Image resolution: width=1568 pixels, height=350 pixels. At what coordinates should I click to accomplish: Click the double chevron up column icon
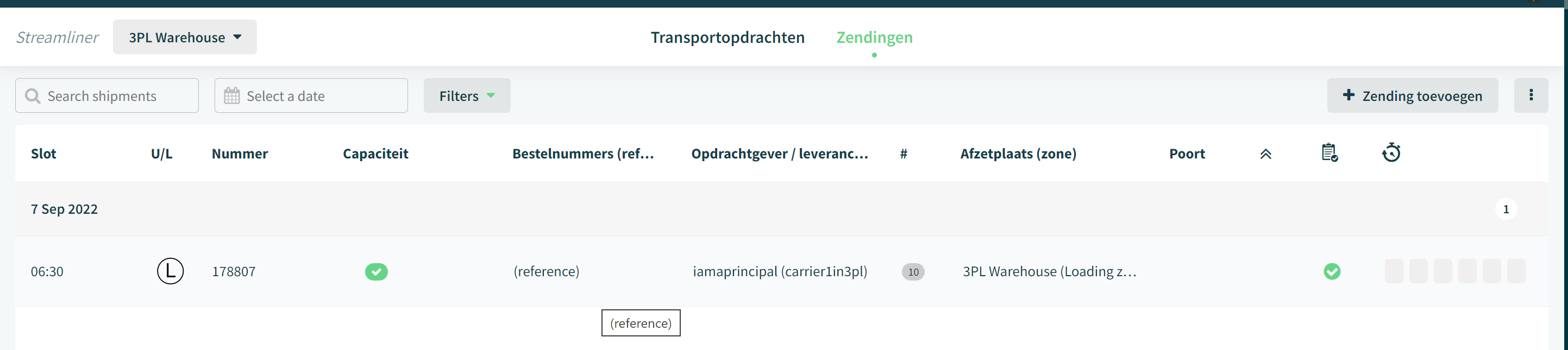coord(1265,154)
